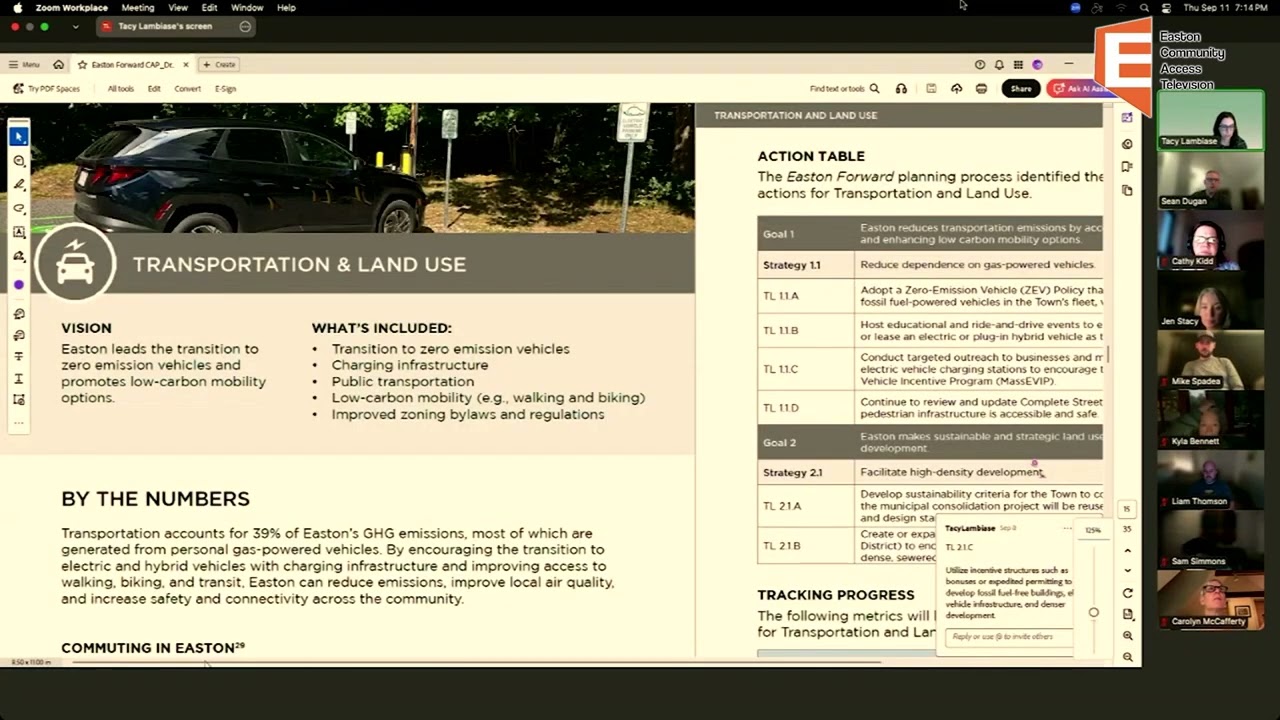Zoom in with the plus magnifier
1280x720 pixels.
click(1127, 636)
